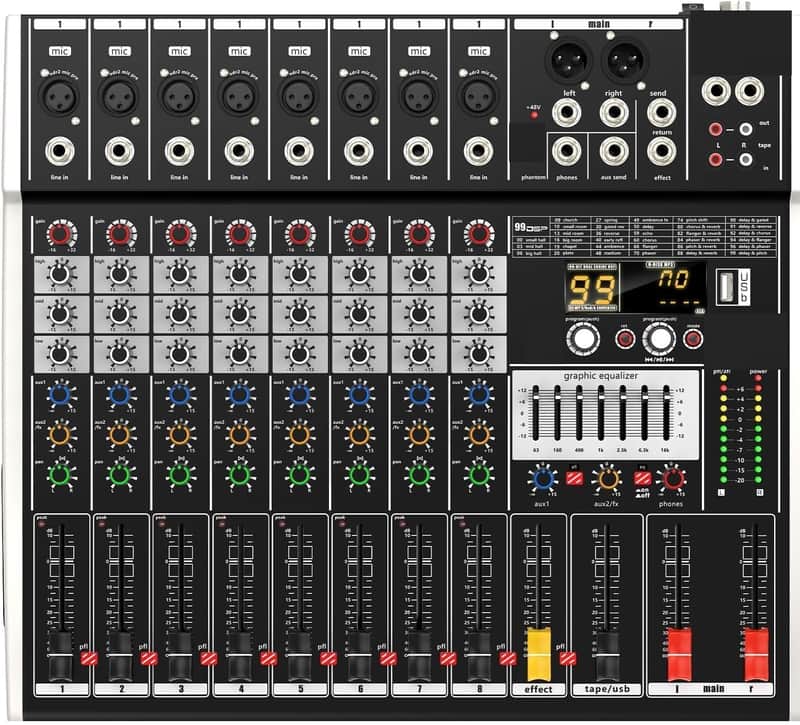
Task: Toggle the red button beside master aux1 knob
Action: (x=574, y=479)
